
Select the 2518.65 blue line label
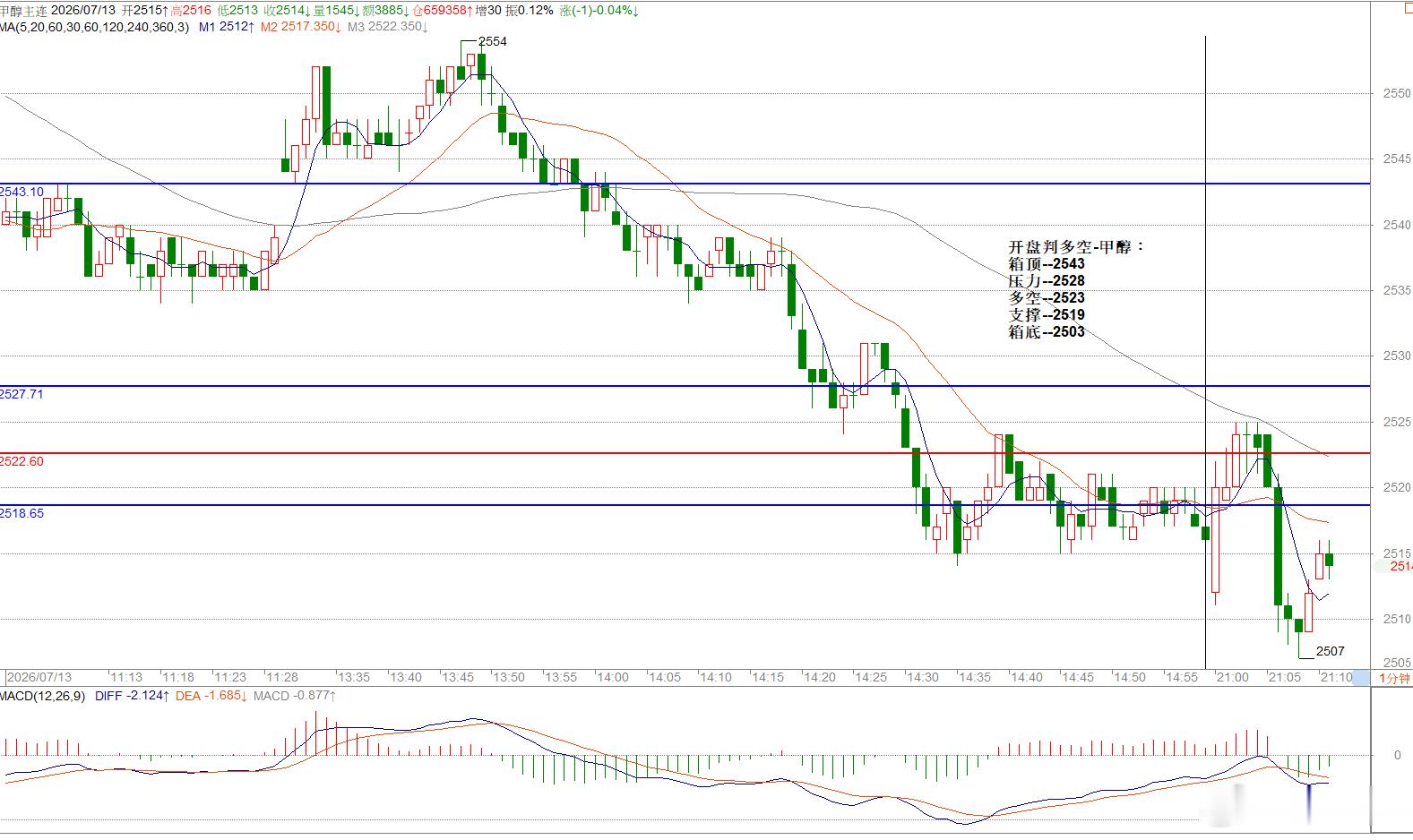pyautogui.click(x=22, y=513)
